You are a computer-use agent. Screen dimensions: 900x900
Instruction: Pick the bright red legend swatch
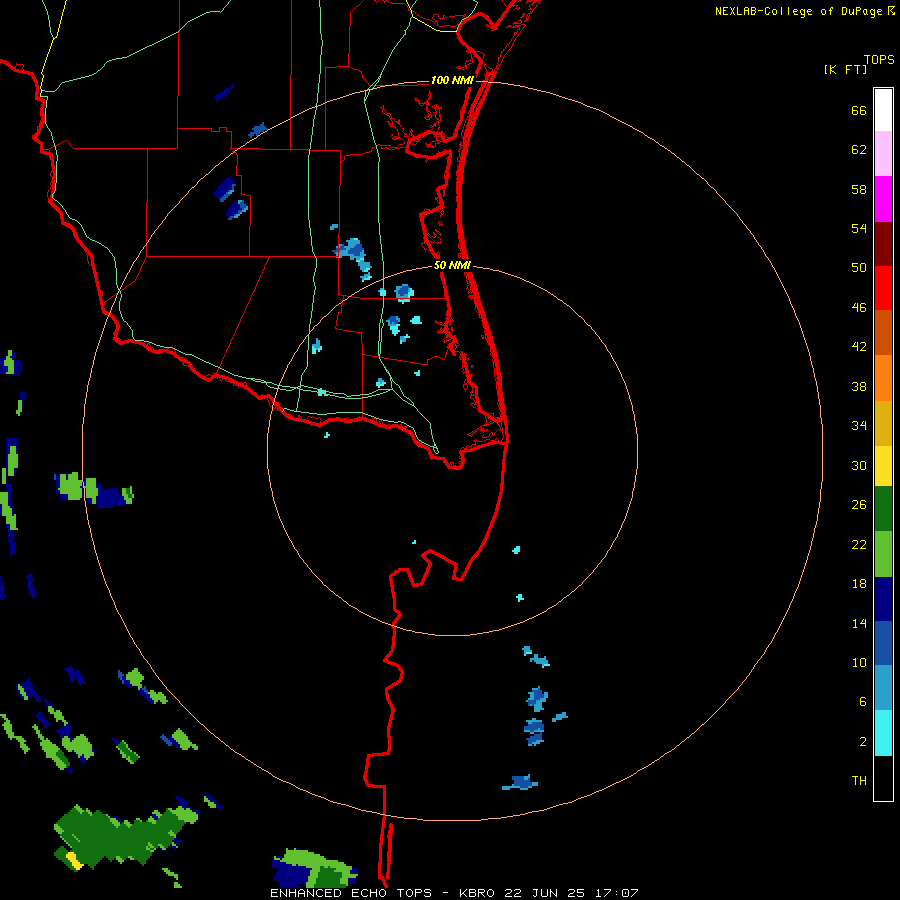(x=883, y=288)
